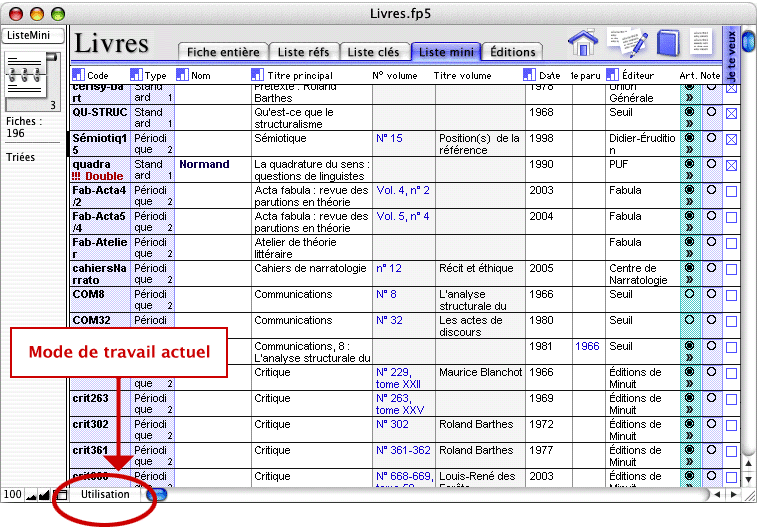Open articles arrow in Fab-Acta4/2 row
758x529 pixels.
(x=690, y=202)
